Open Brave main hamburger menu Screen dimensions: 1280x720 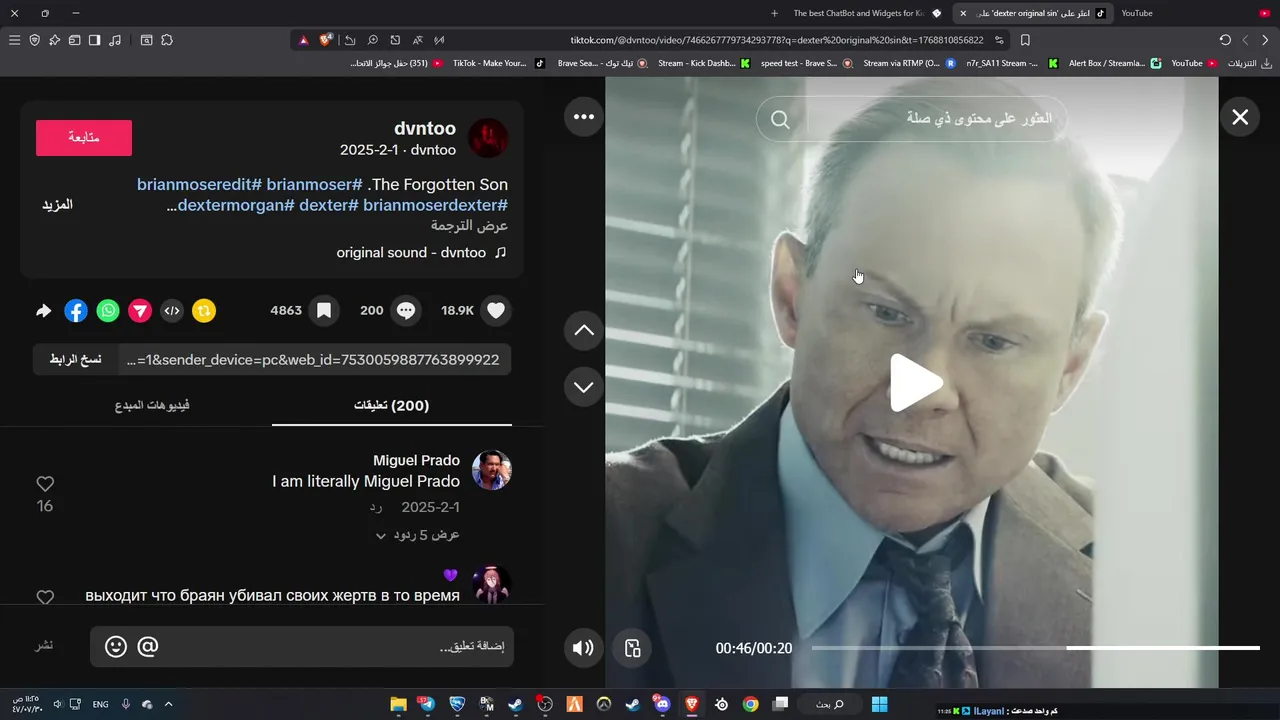click(14, 40)
